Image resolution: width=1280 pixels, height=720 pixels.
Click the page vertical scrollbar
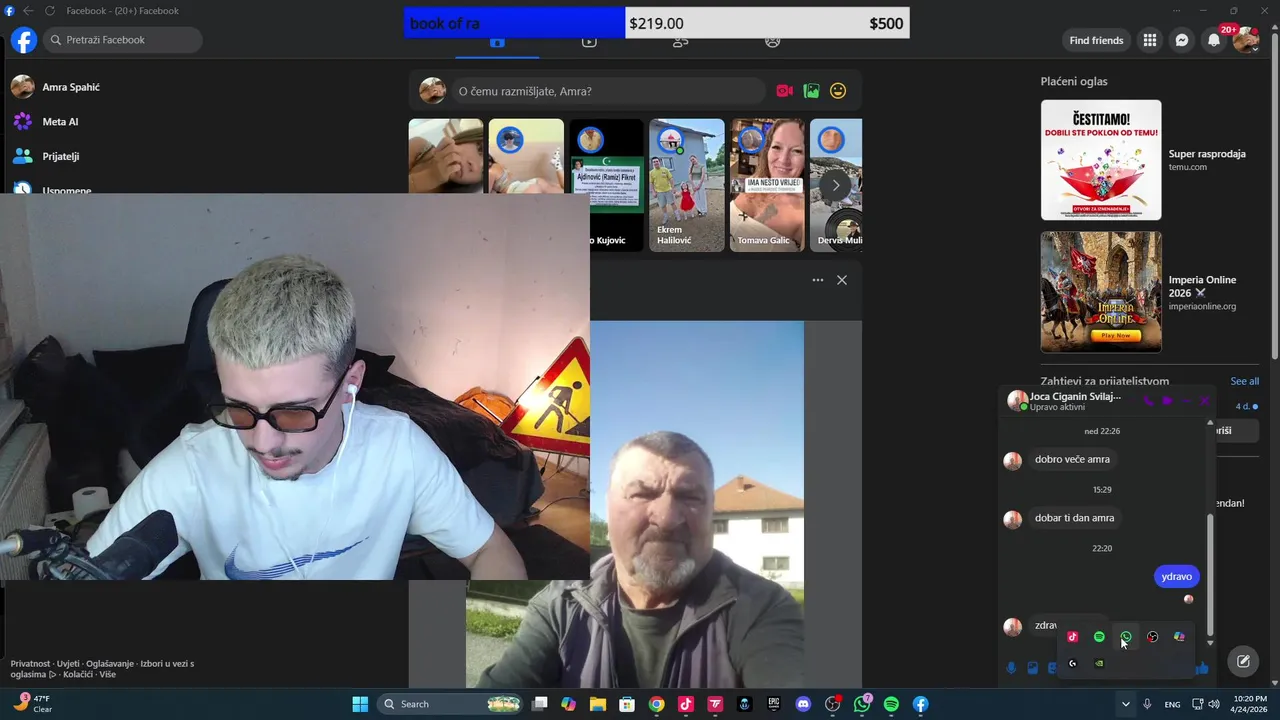click(x=1274, y=195)
